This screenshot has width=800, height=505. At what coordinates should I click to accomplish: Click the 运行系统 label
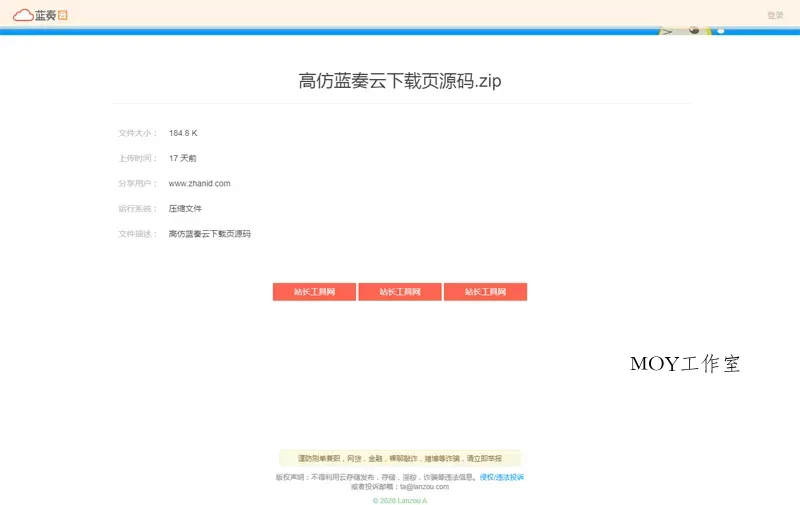coord(138,209)
